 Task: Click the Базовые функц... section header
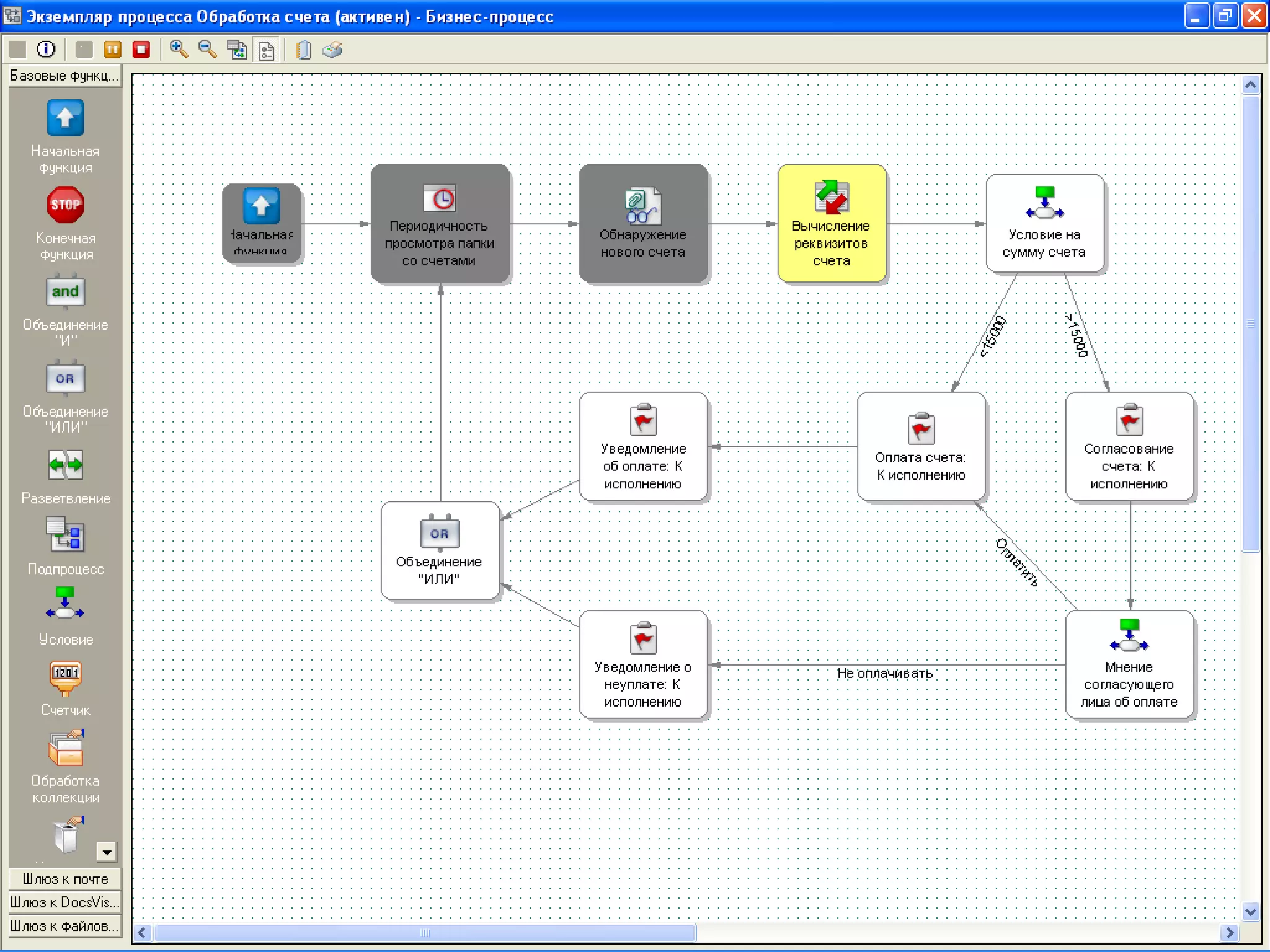tap(65, 76)
